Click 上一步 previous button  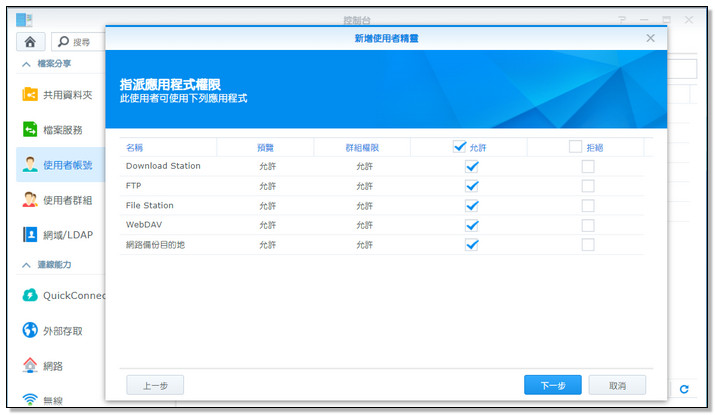coord(154,385)
